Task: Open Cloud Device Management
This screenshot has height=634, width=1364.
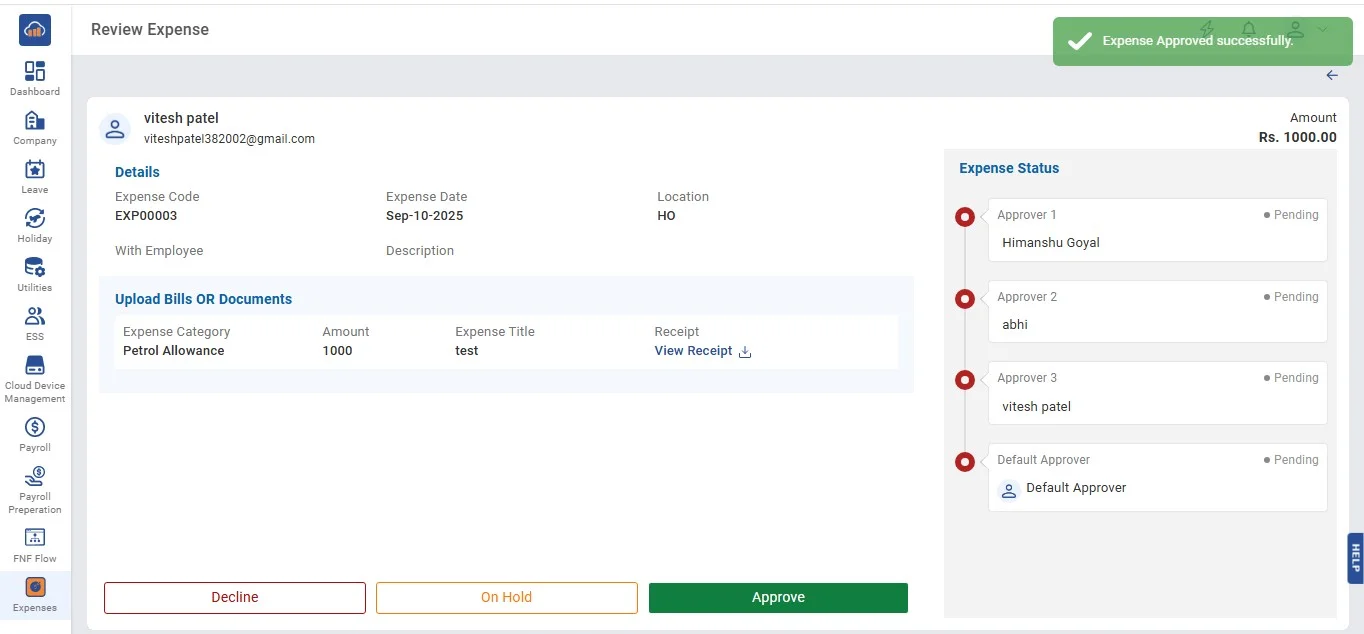Action: tap(35, 378)
